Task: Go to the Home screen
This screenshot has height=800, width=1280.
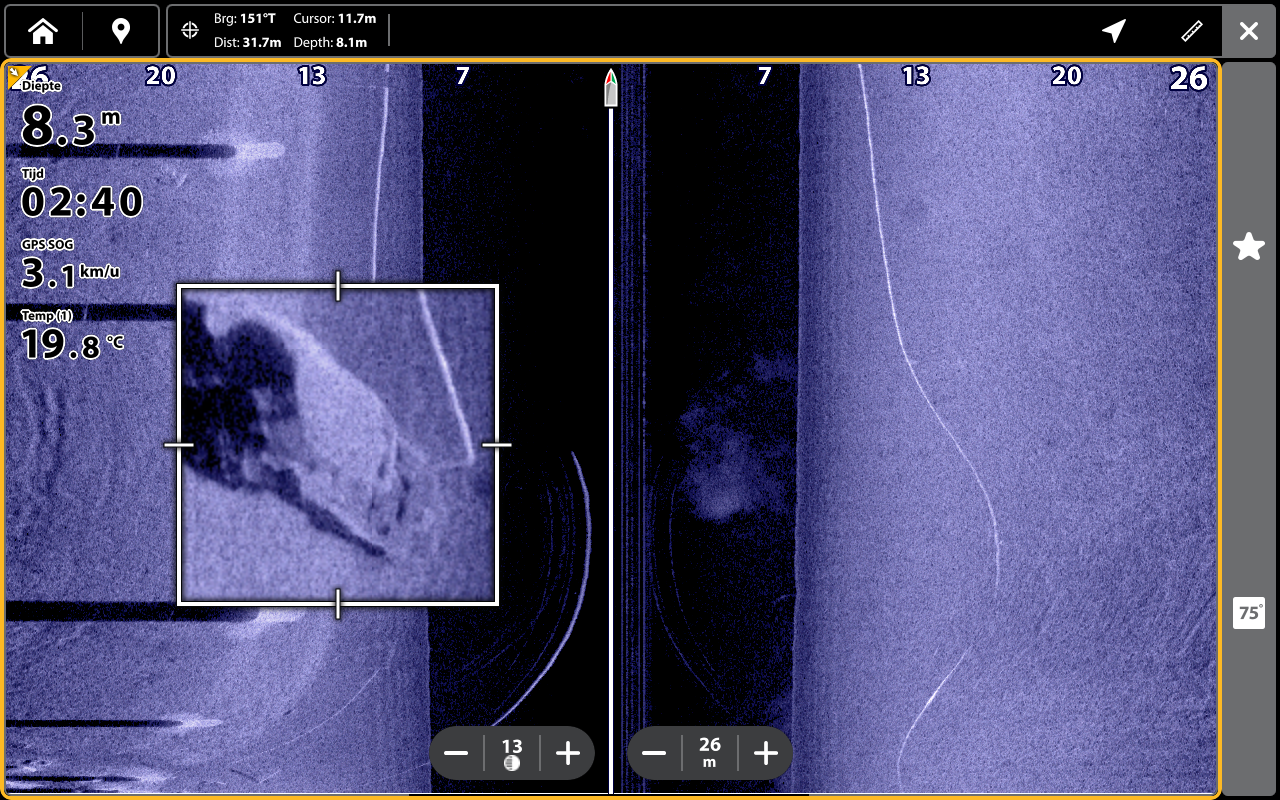Action: tap(43, 31)
